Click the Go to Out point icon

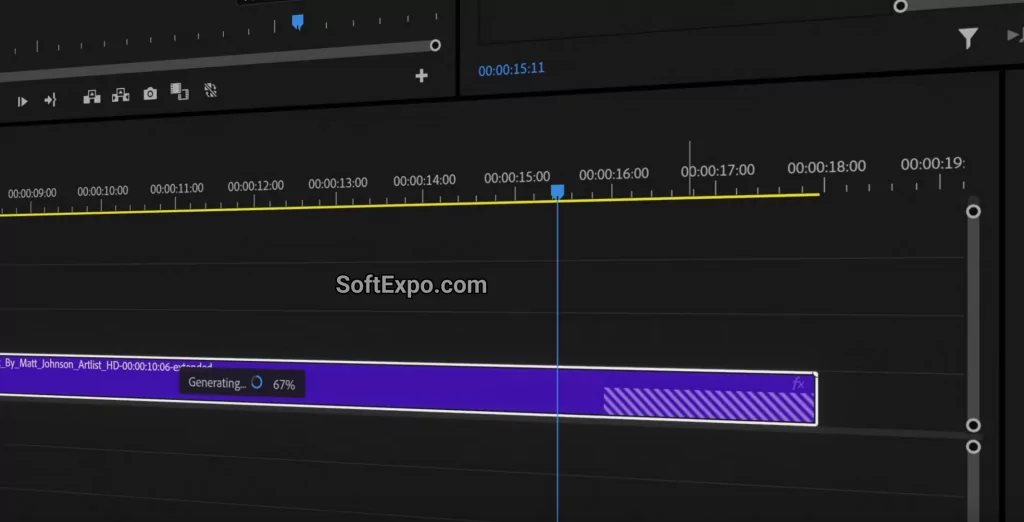[50, 100]
